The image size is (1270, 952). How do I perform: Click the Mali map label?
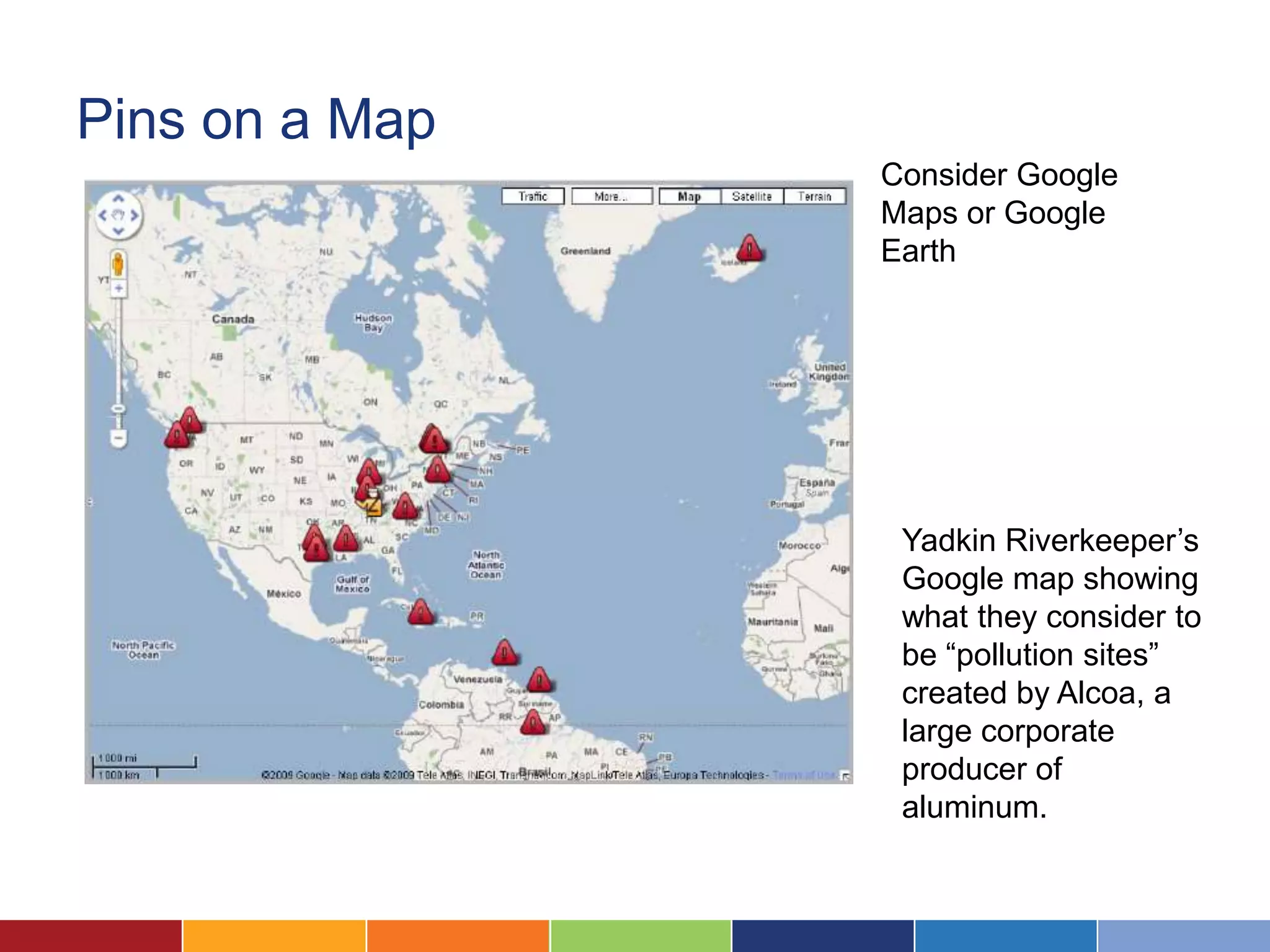pos(824,628)
